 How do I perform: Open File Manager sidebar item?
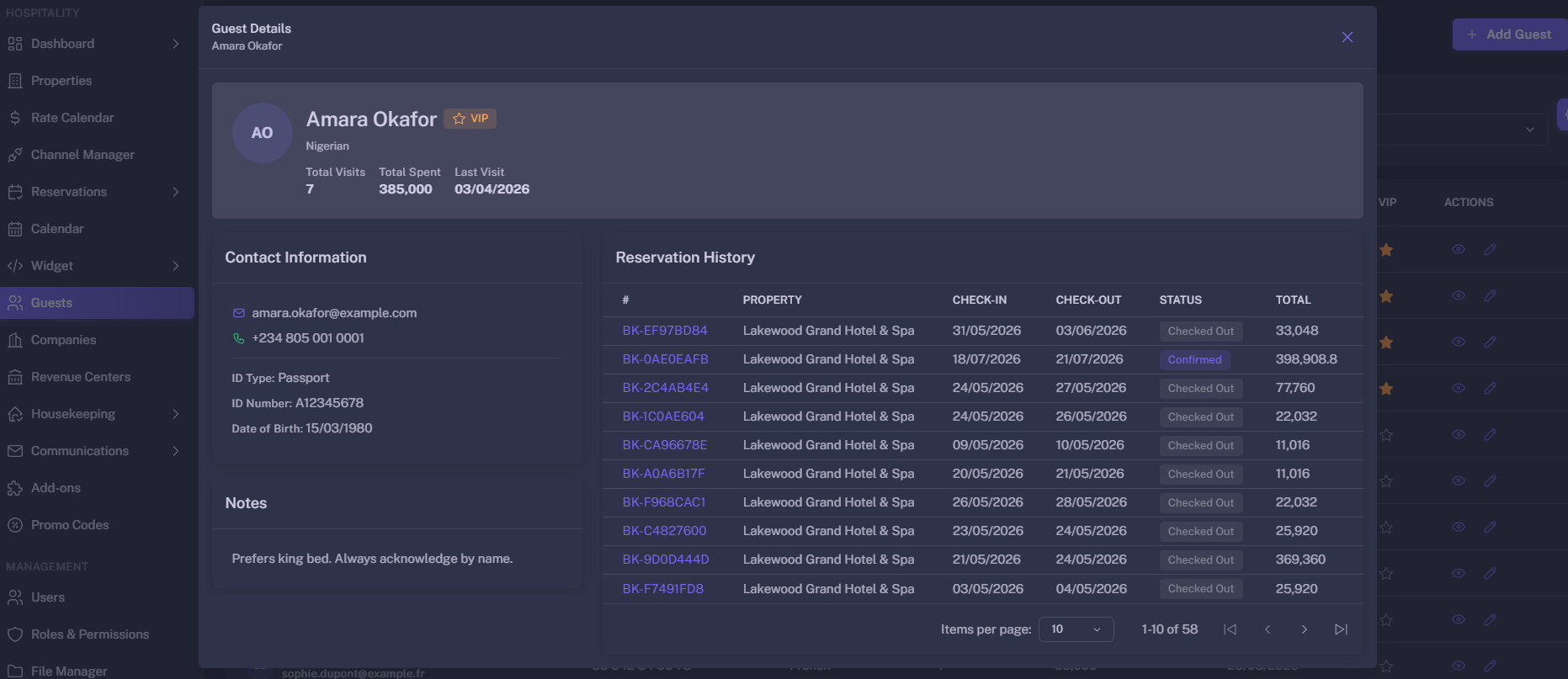[97, 671]
